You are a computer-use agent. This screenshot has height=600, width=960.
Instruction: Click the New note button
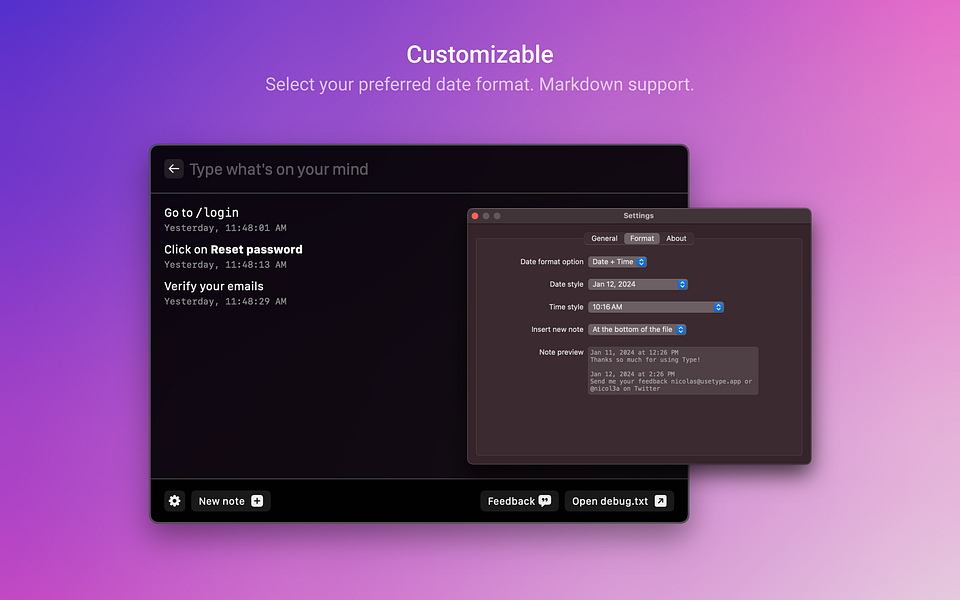(230, 500)
